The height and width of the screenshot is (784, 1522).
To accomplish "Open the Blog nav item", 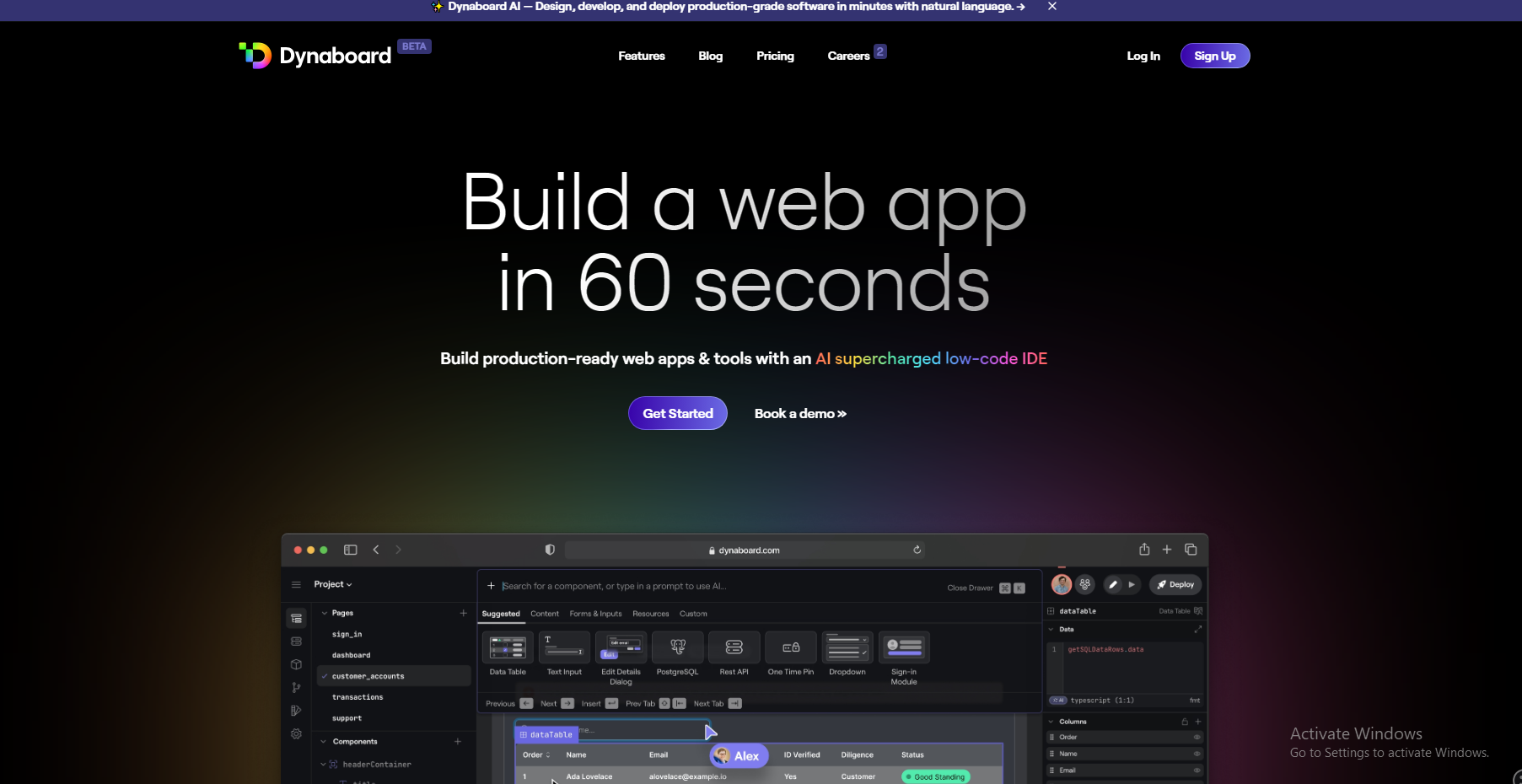I will (711, 56).
